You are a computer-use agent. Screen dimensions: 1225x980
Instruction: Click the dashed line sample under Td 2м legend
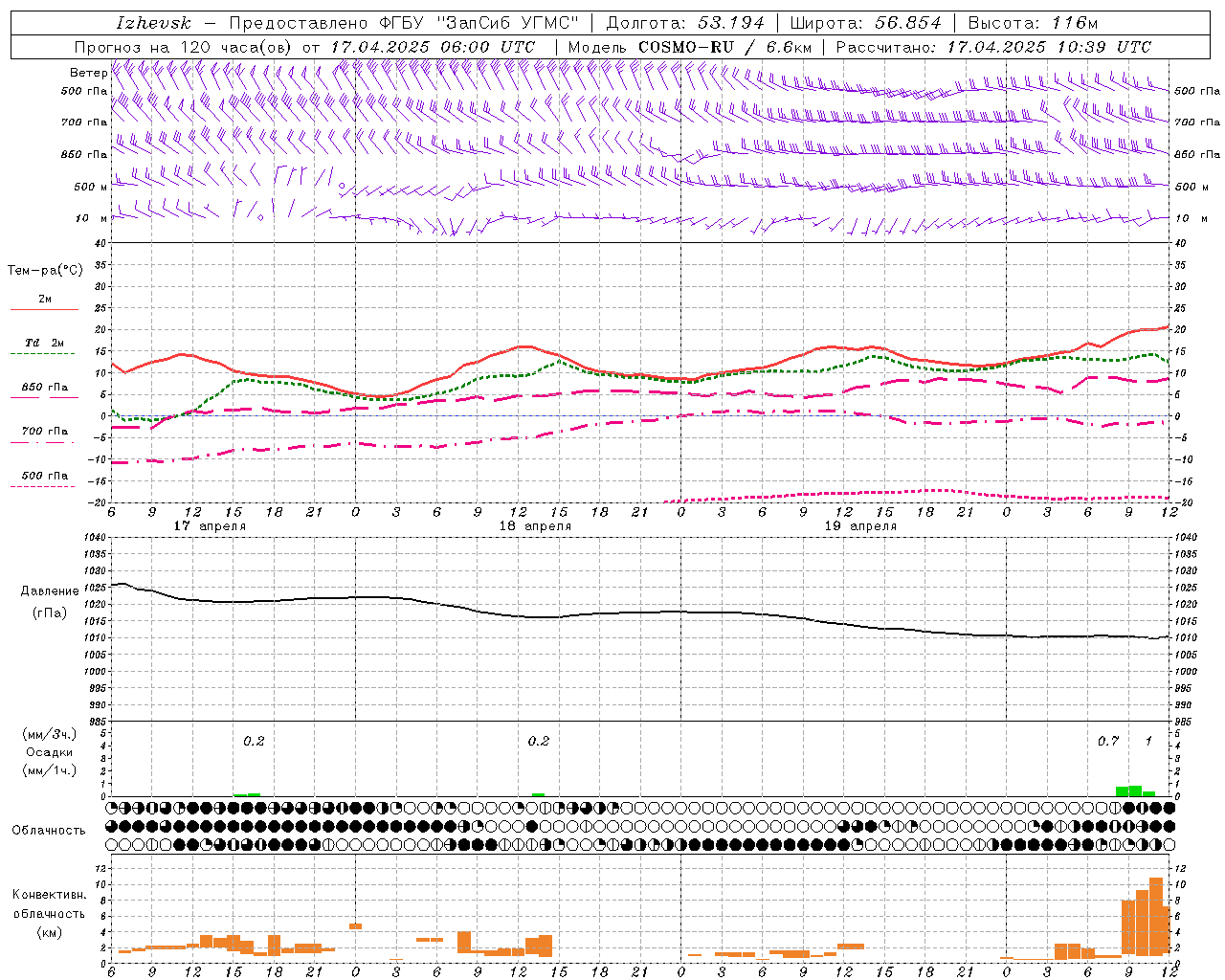[x=44, y=354]
